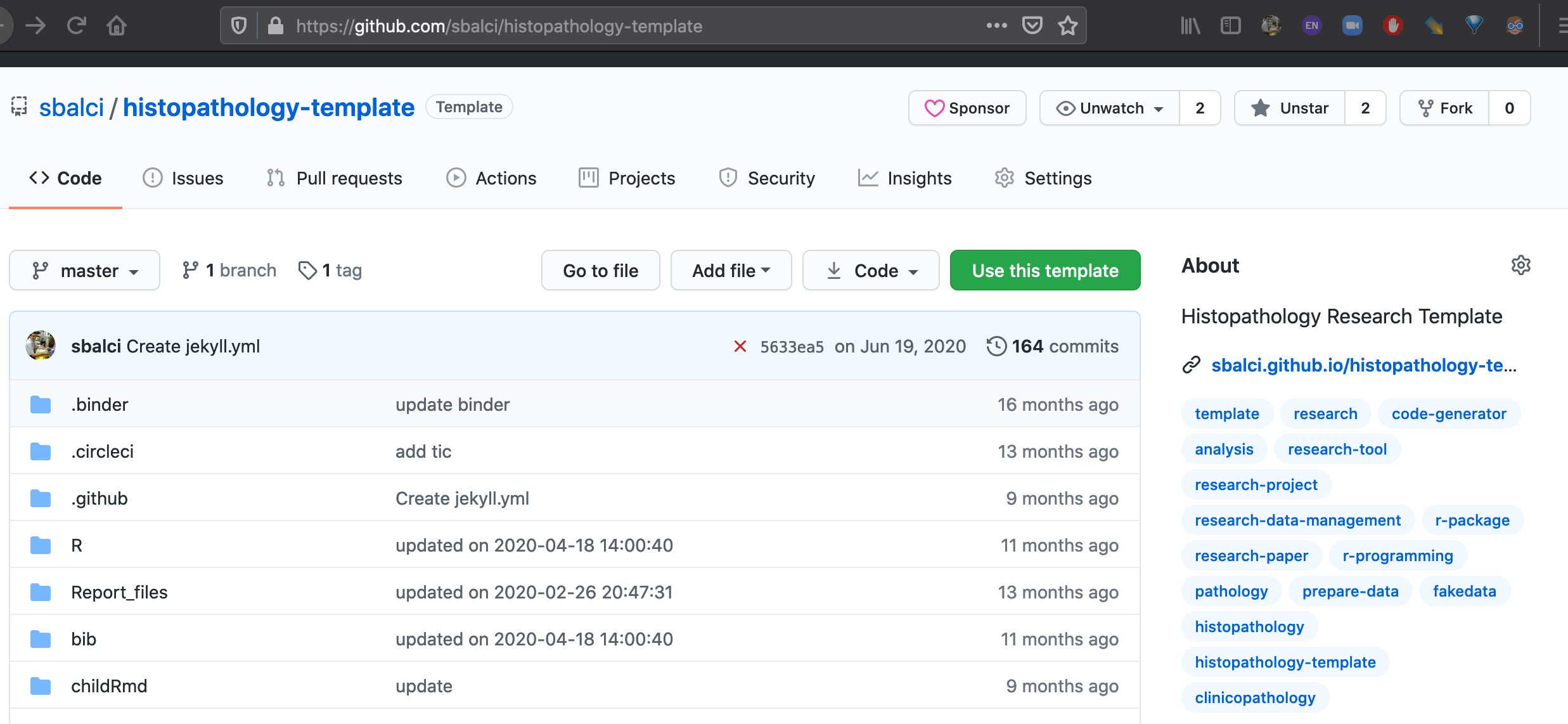
Task: Open commit hash 5633ea5
Action: point(792,347)
